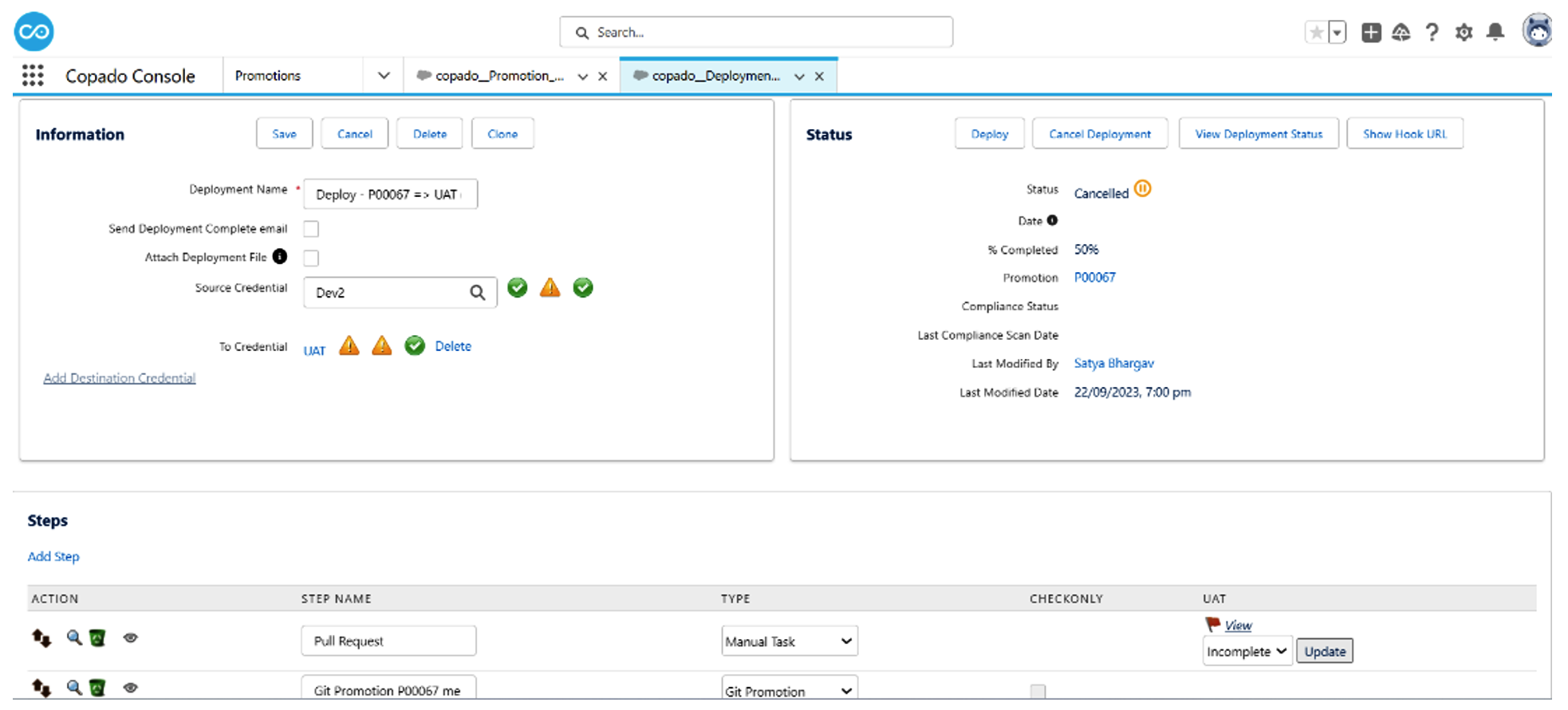This screenshot has width=1568, height=710.
Task: Open the favorites list dropdown arrow
Action: (x=1338, y=33)
